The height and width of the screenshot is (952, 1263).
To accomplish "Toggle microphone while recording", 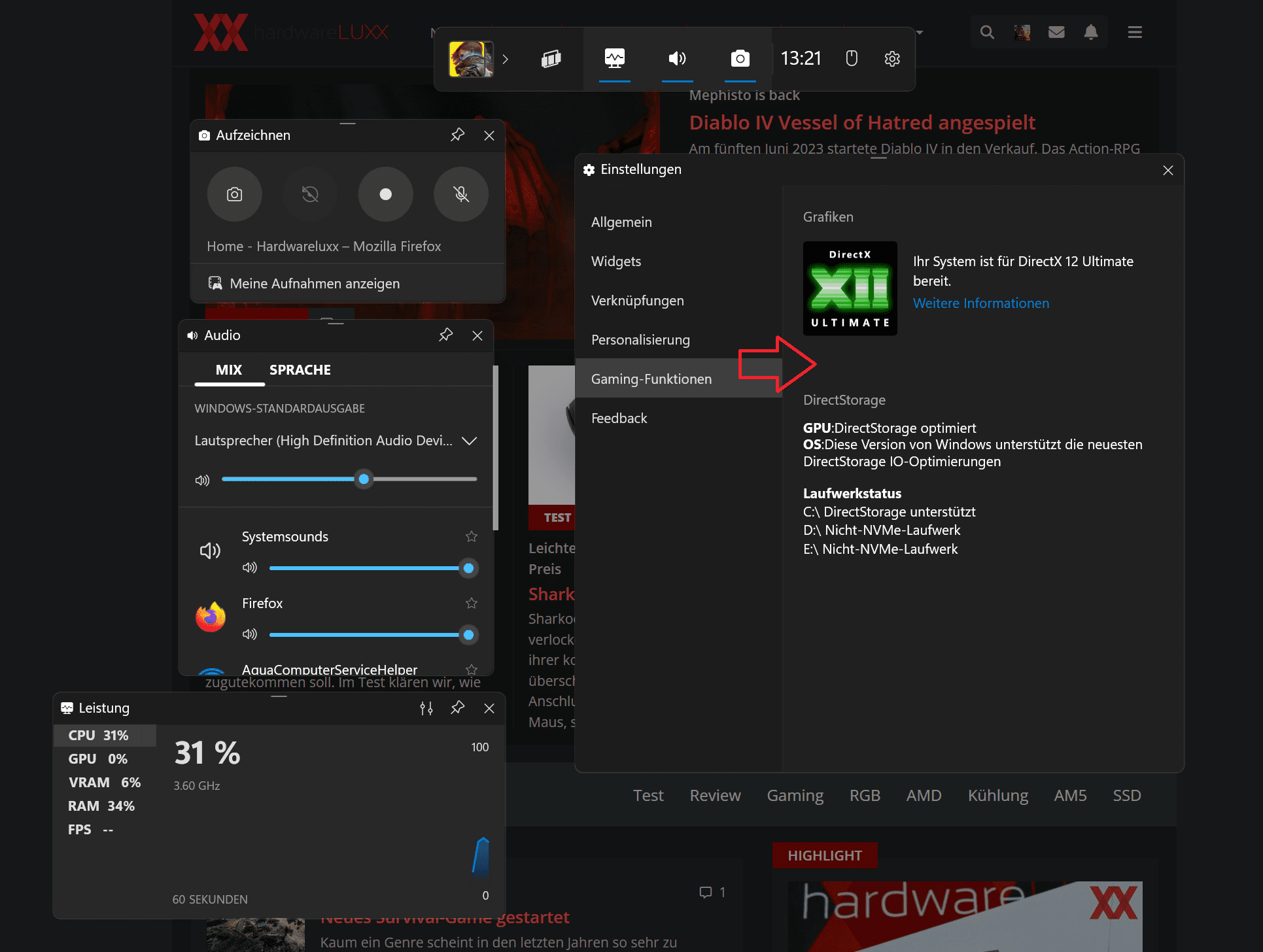I will (461, 194).
